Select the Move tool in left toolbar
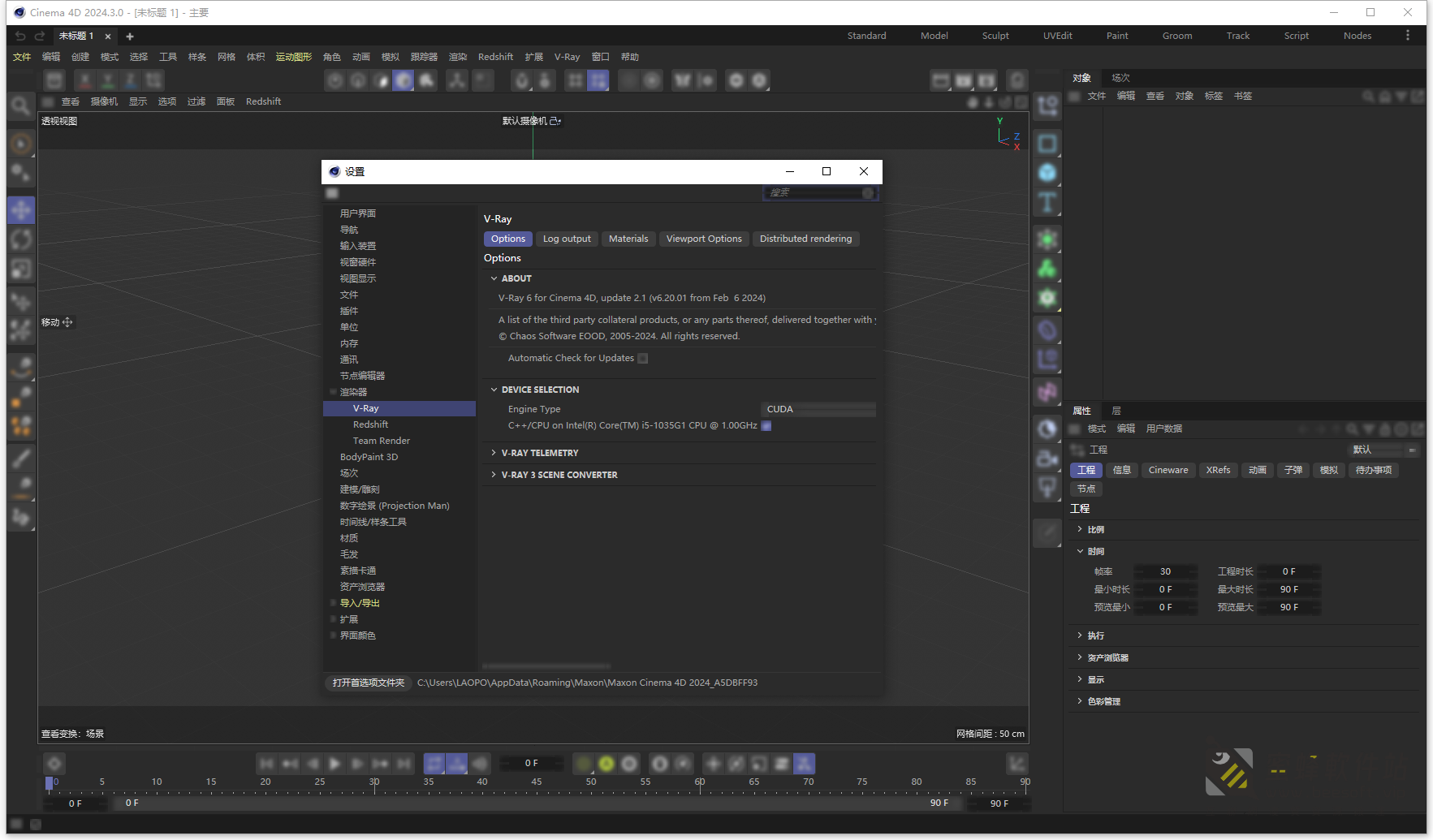 pos(21,210)
